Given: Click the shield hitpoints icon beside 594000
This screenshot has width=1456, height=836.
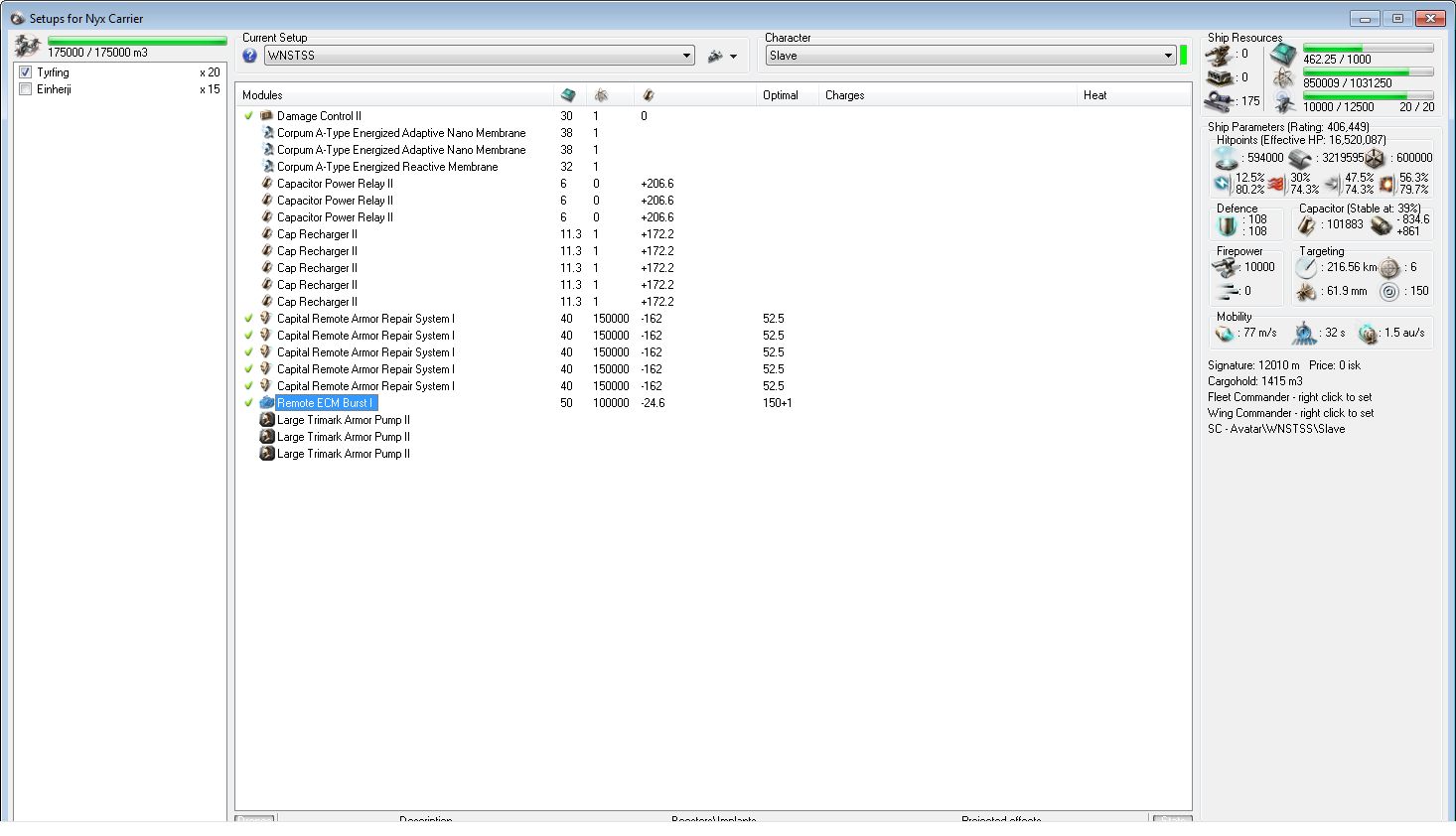Looking at the screenshot, I should click(x=1226, y=158).
